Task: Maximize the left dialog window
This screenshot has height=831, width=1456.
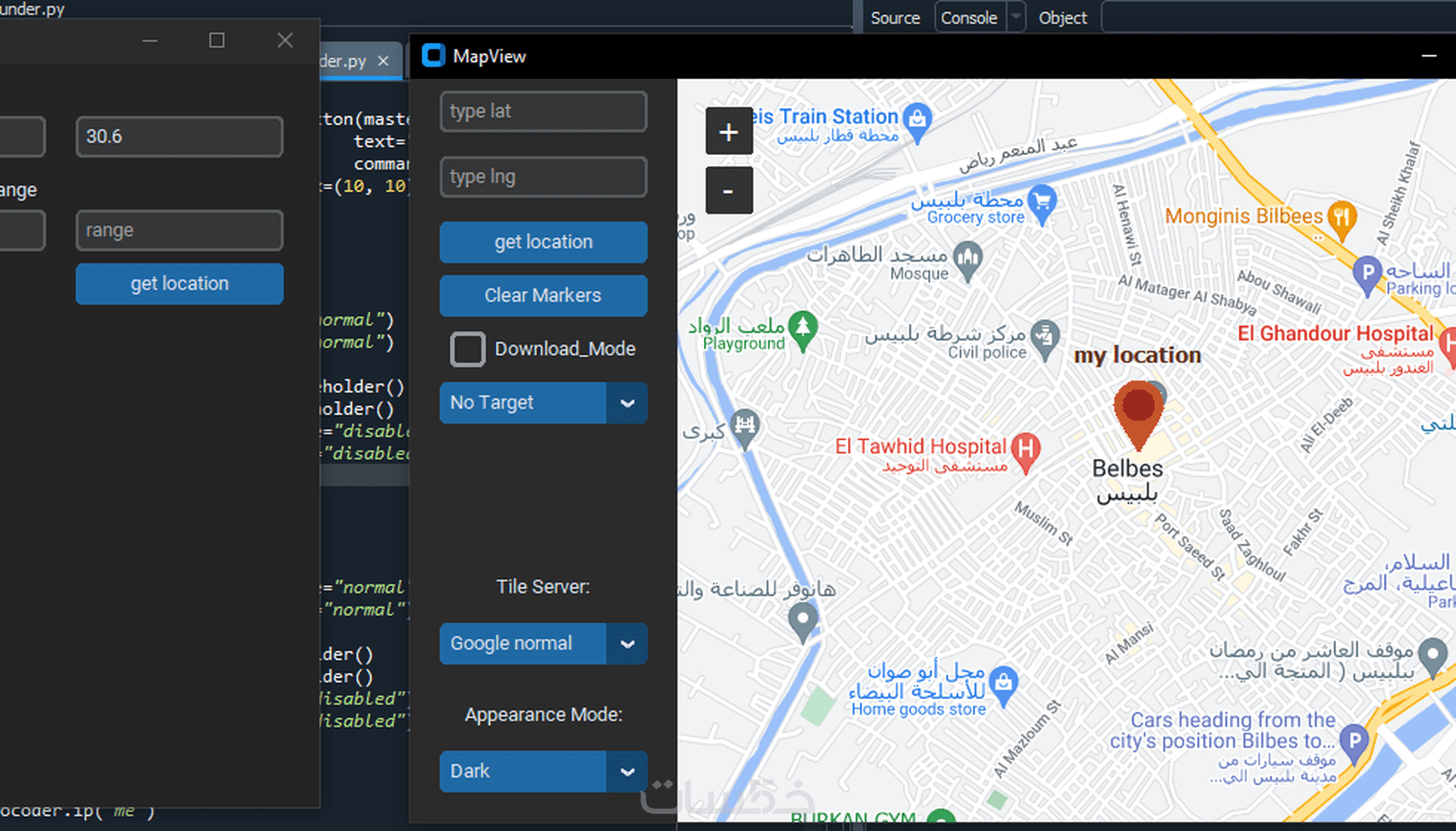Action: click(x=217, y=40)
